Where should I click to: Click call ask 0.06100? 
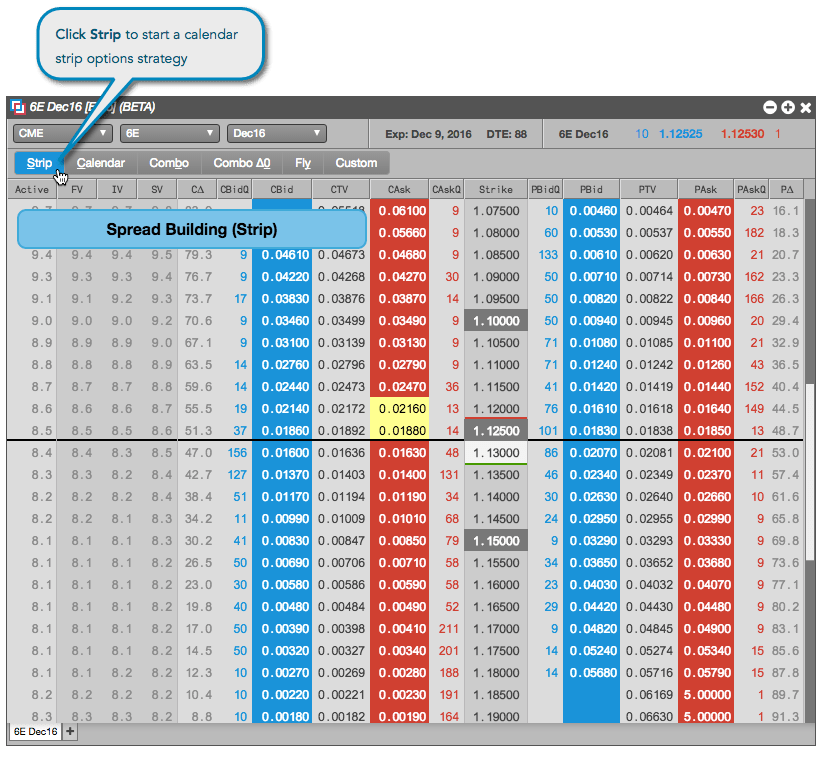pos(400,210)
